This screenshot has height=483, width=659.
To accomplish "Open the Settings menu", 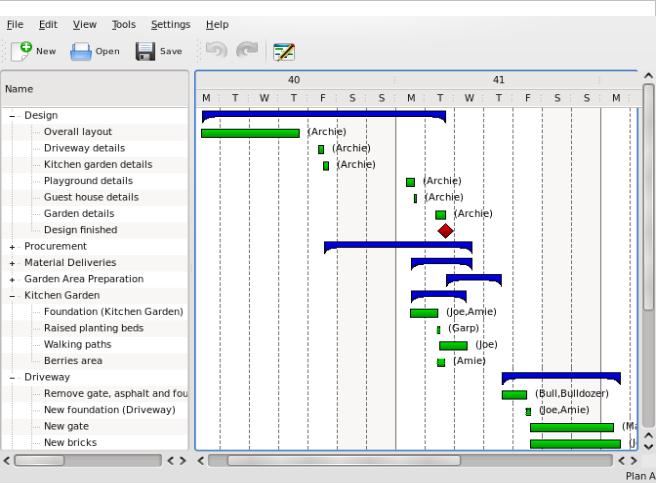I will [170, 24].
